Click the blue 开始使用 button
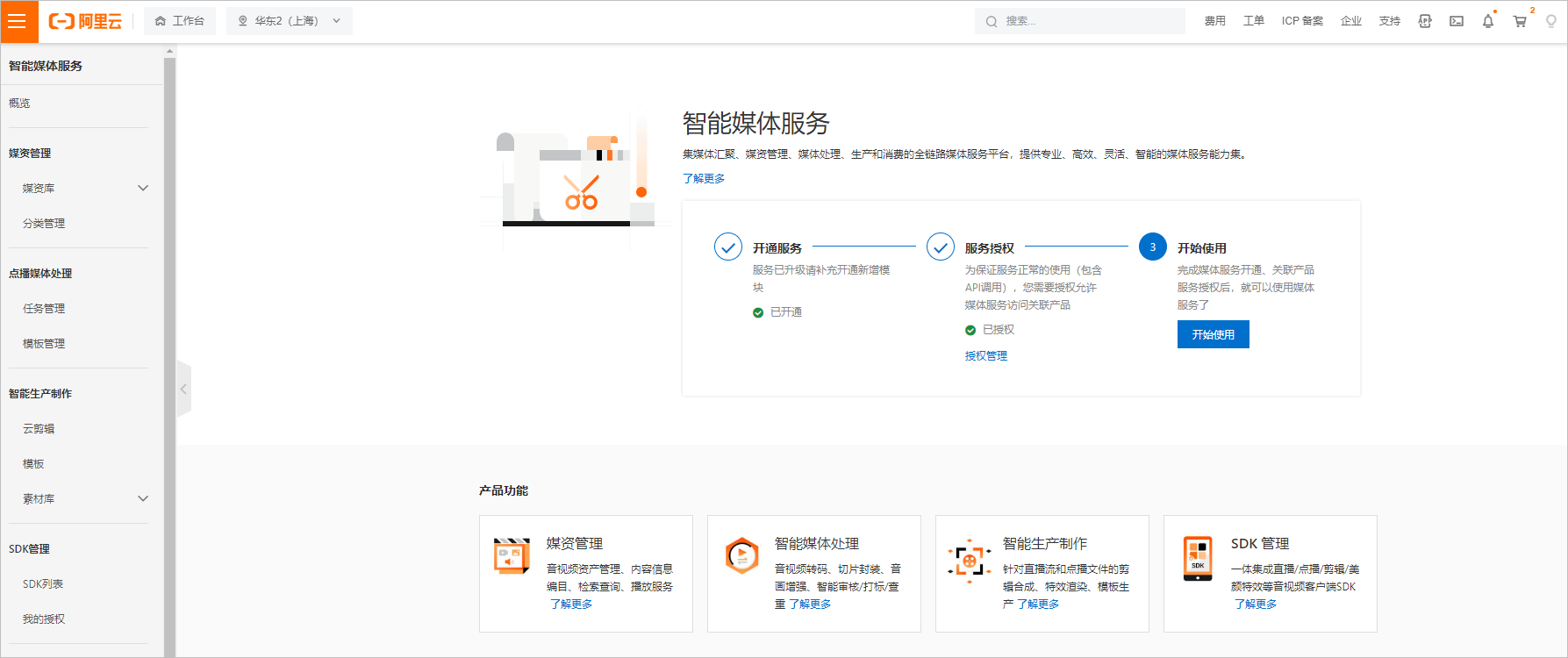This screenshot has height=658, width=1568. click(1214, 334)
